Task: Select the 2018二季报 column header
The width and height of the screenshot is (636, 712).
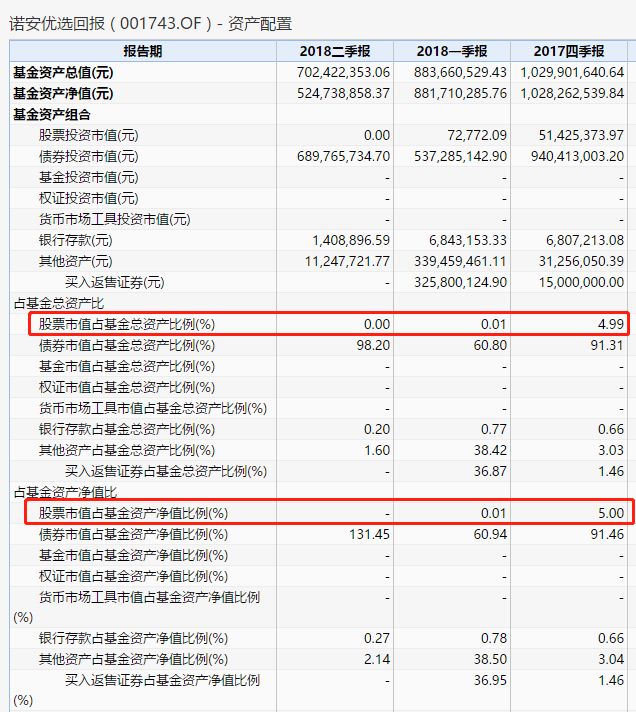Action: tap(335, 51)
